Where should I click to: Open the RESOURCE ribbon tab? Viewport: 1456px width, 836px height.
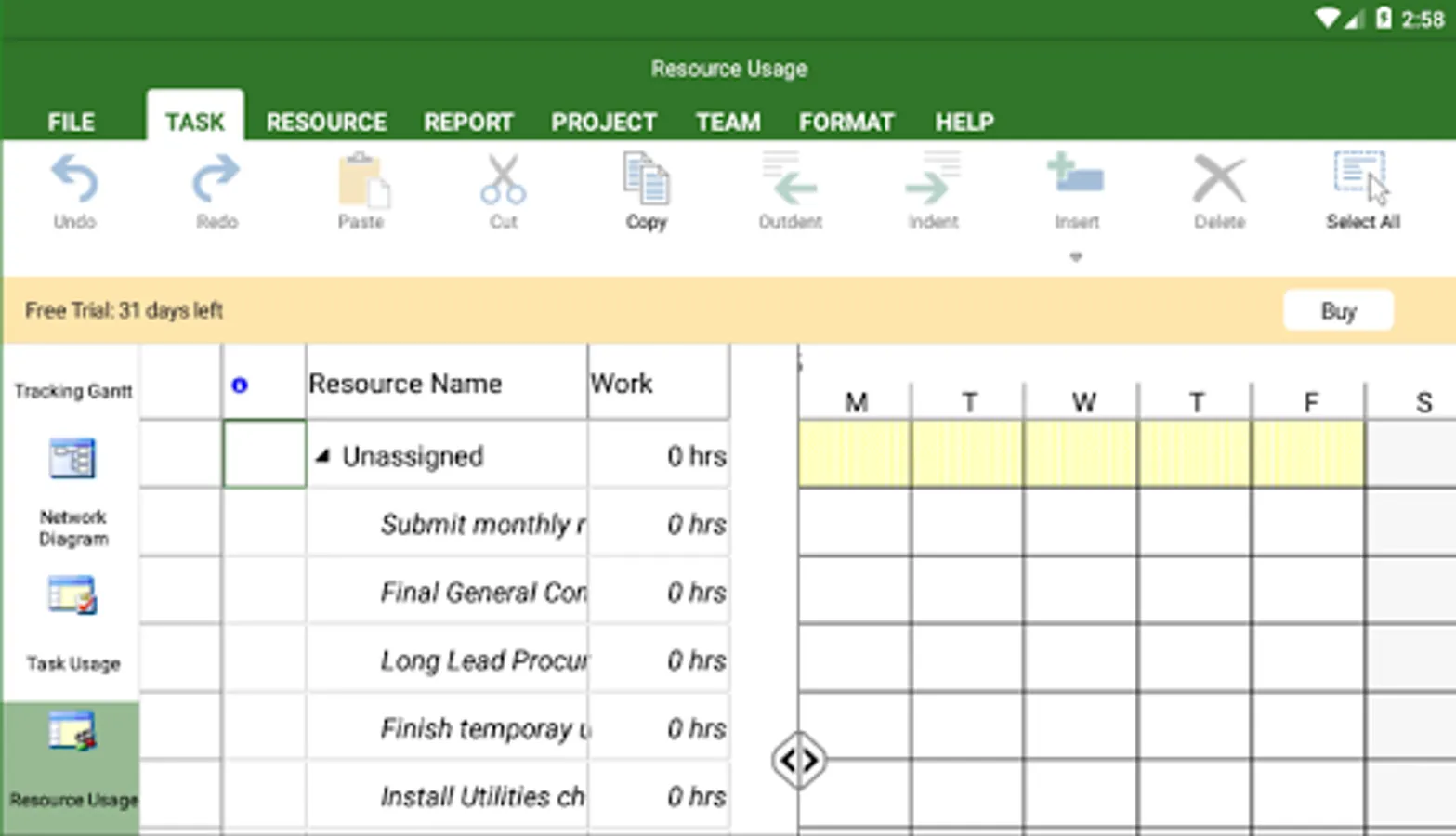(x=326, y=122)
